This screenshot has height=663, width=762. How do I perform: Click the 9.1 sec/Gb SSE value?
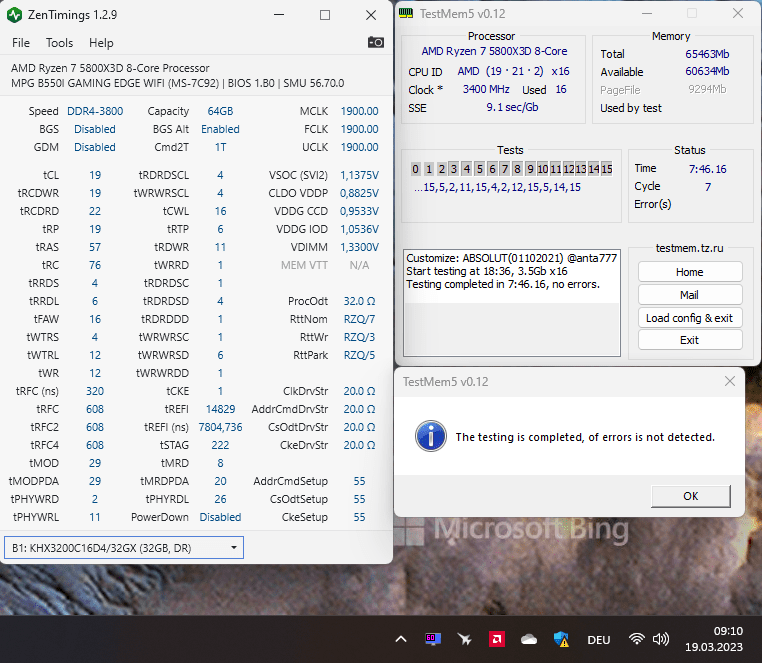[x=512, y=107]
